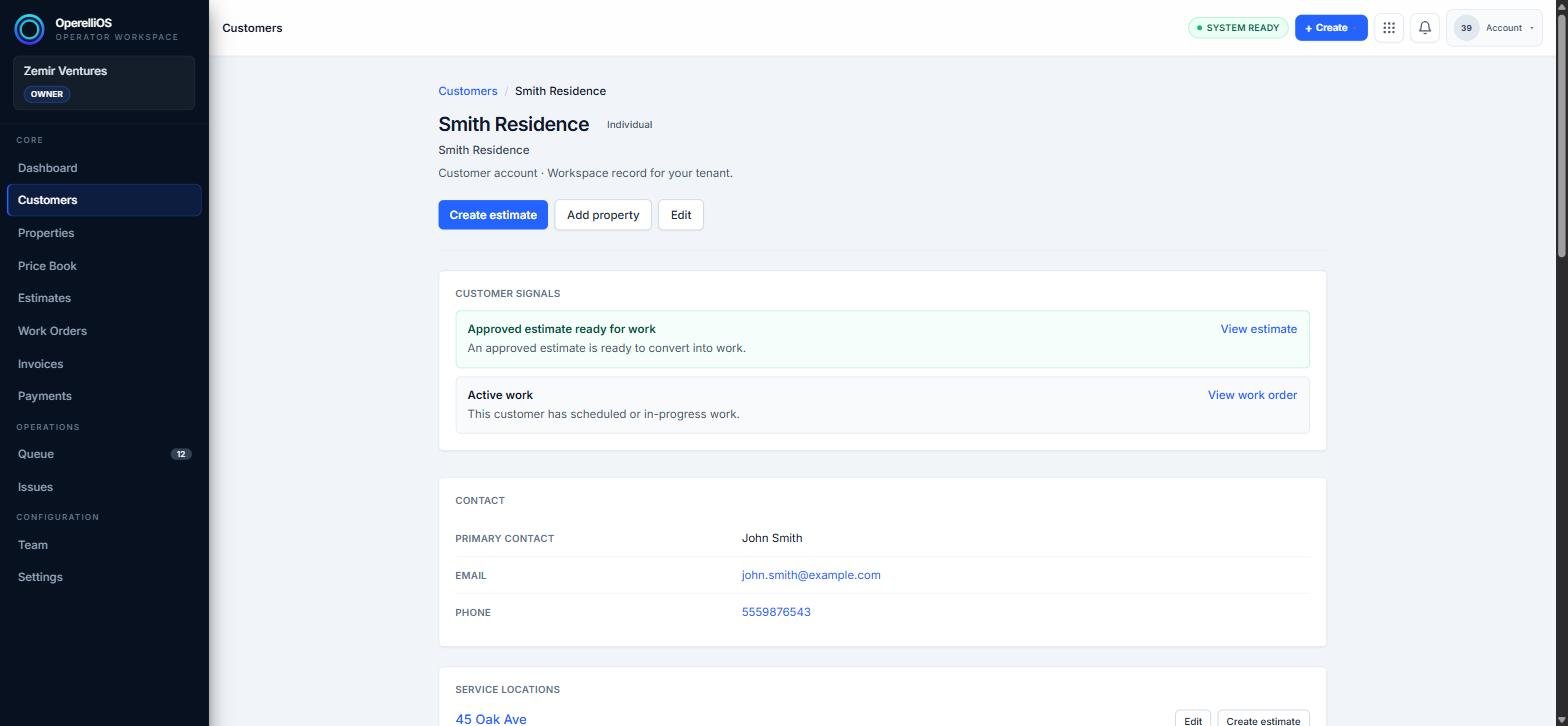Viewport: 1568px width, 726px height.
Task: Select Customers in the sidebar
Action: [104, 200]
